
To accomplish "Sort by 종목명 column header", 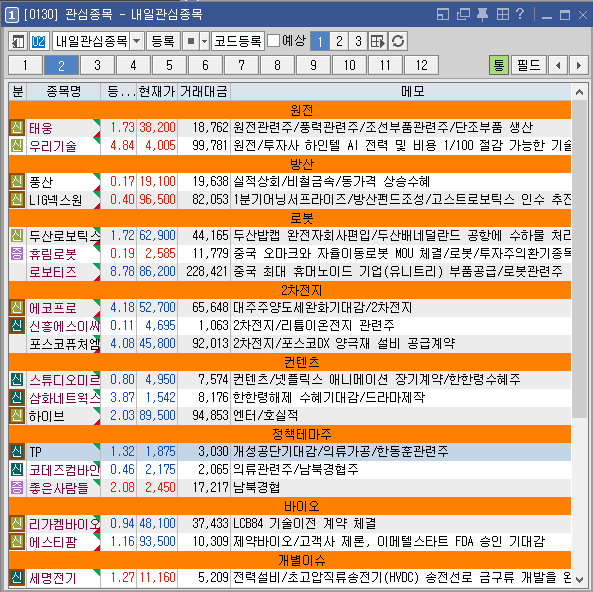I will point(64,92).
